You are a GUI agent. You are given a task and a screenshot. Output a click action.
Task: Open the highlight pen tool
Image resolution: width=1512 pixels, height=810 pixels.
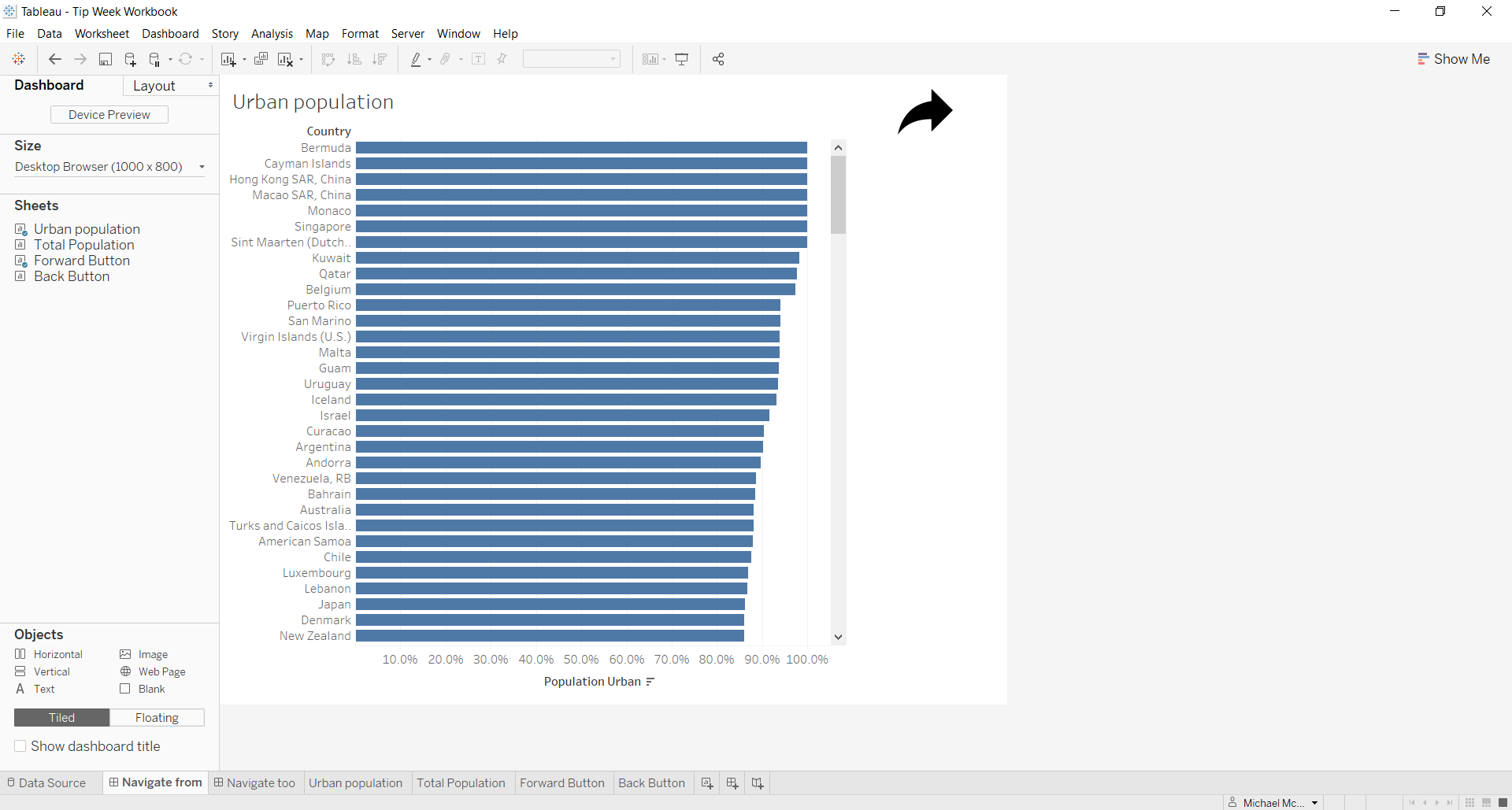click(x=416, y=59)
